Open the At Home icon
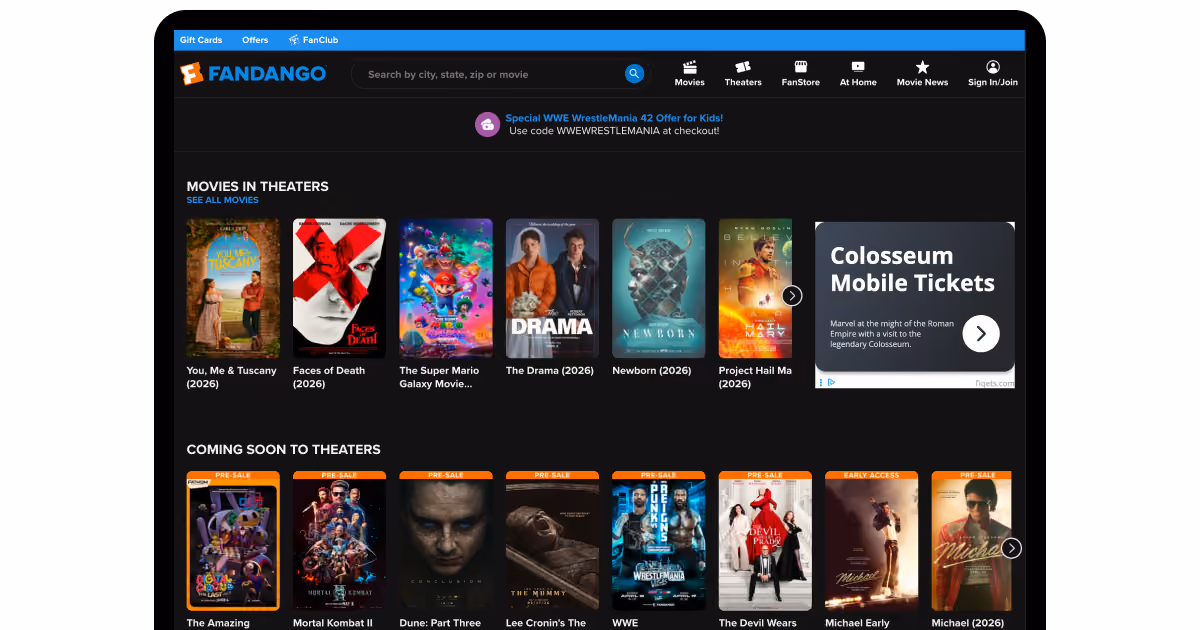 (x=858, y=67)
